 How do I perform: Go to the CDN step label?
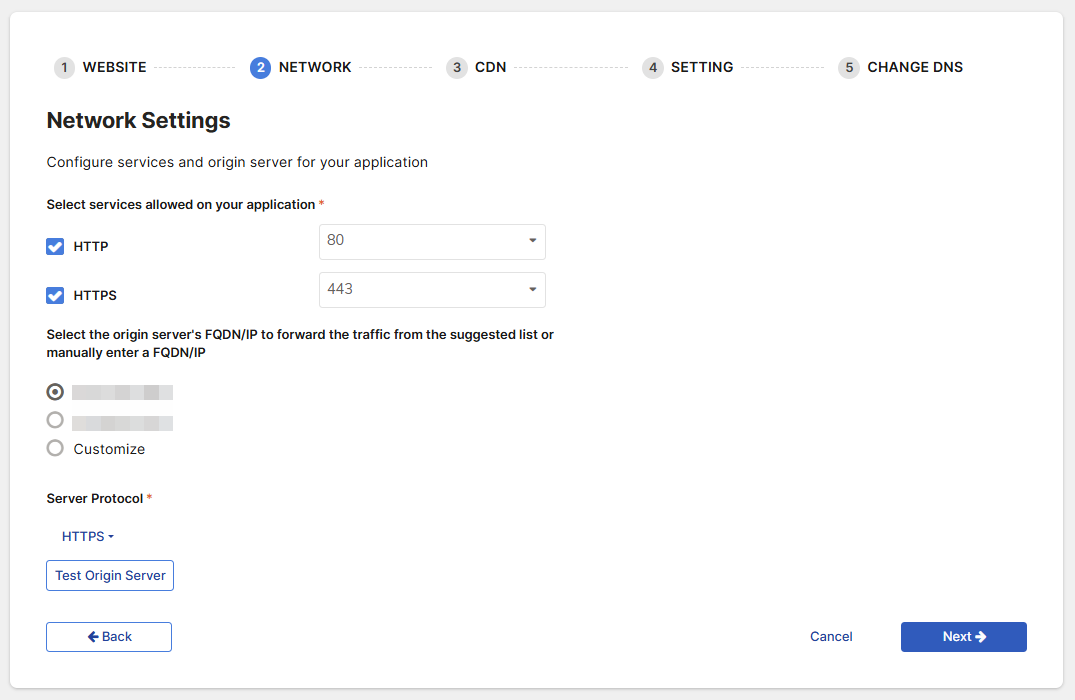pyautogui.click(x=490, y=68)
